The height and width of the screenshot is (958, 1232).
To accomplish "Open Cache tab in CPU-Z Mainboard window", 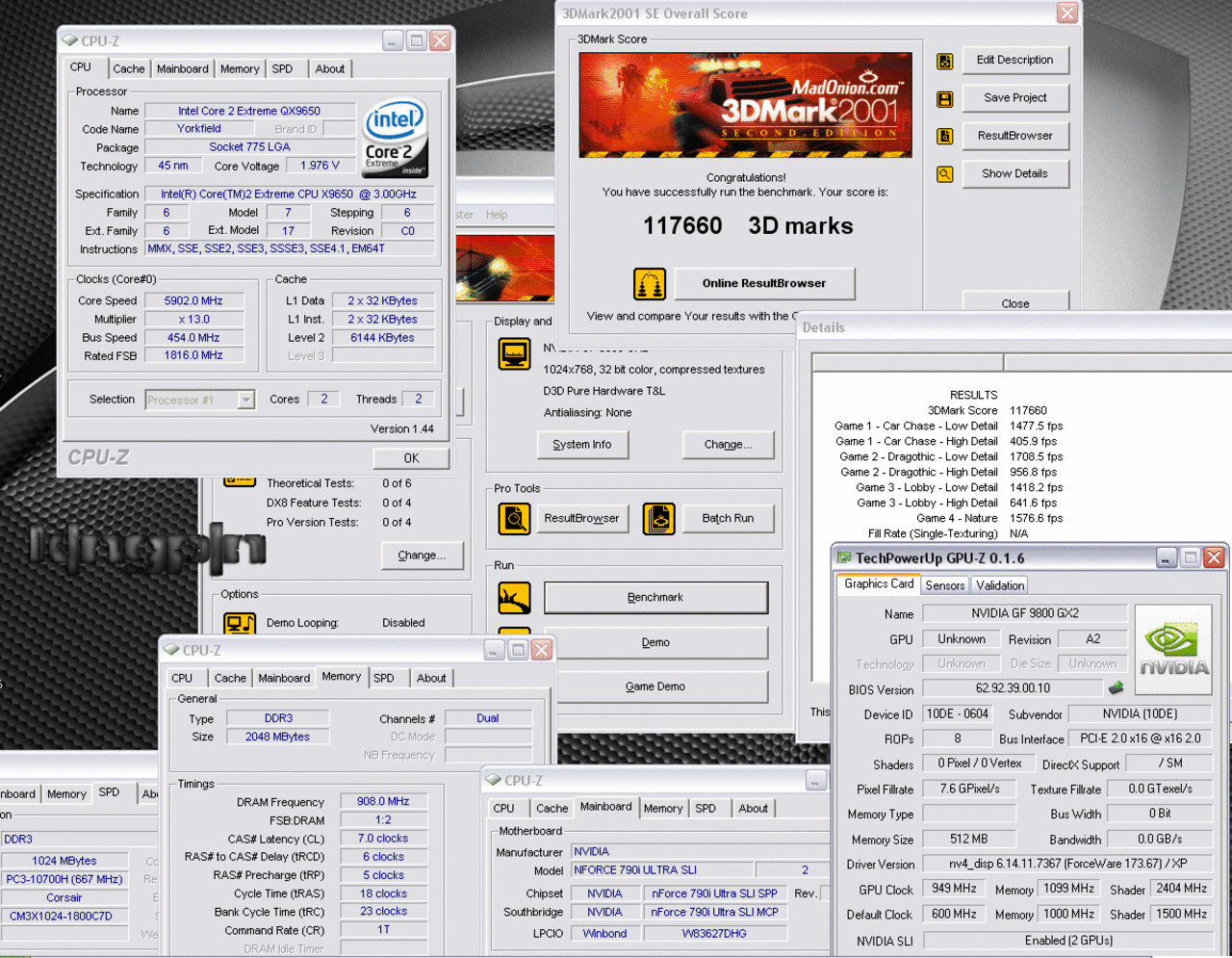I will (552, 809).
